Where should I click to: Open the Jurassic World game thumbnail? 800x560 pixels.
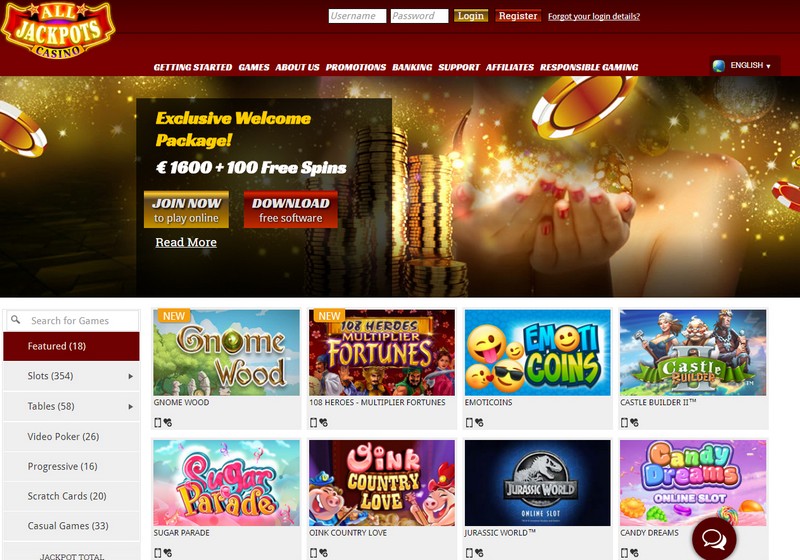coord(537,483)
